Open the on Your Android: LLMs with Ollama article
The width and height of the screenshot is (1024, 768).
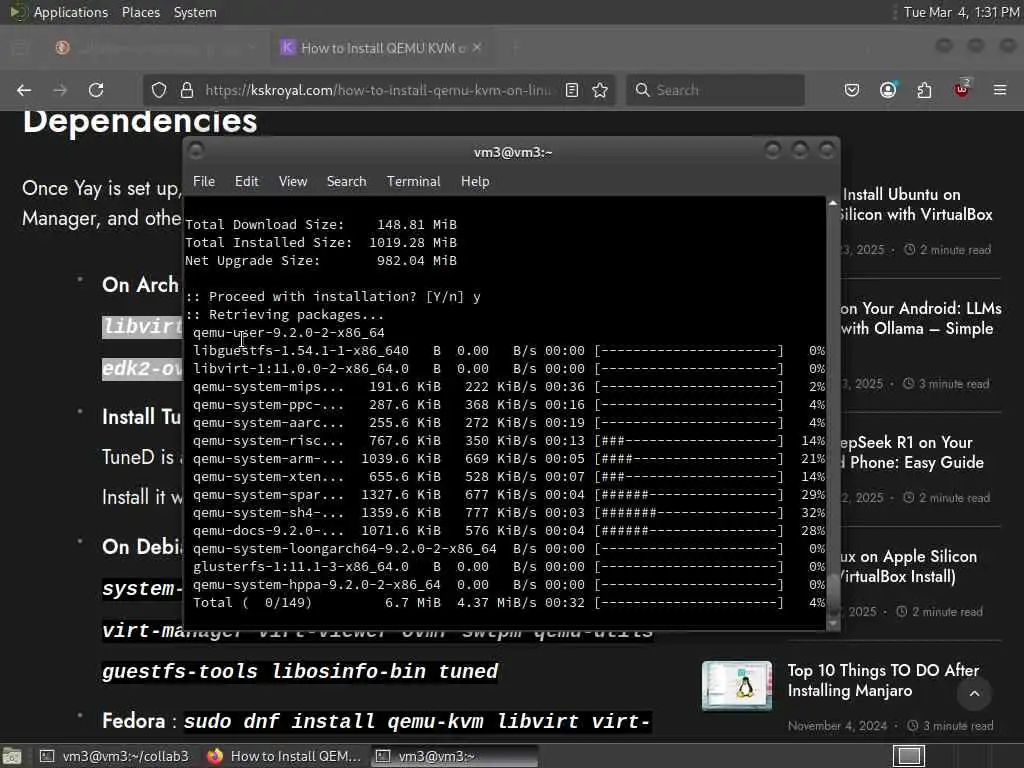921,318
